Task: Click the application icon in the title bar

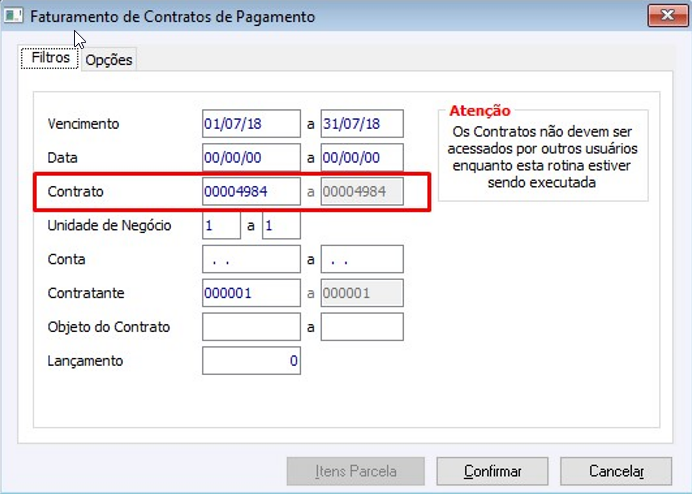Action: pyautogui.click(x=13, y=15)
